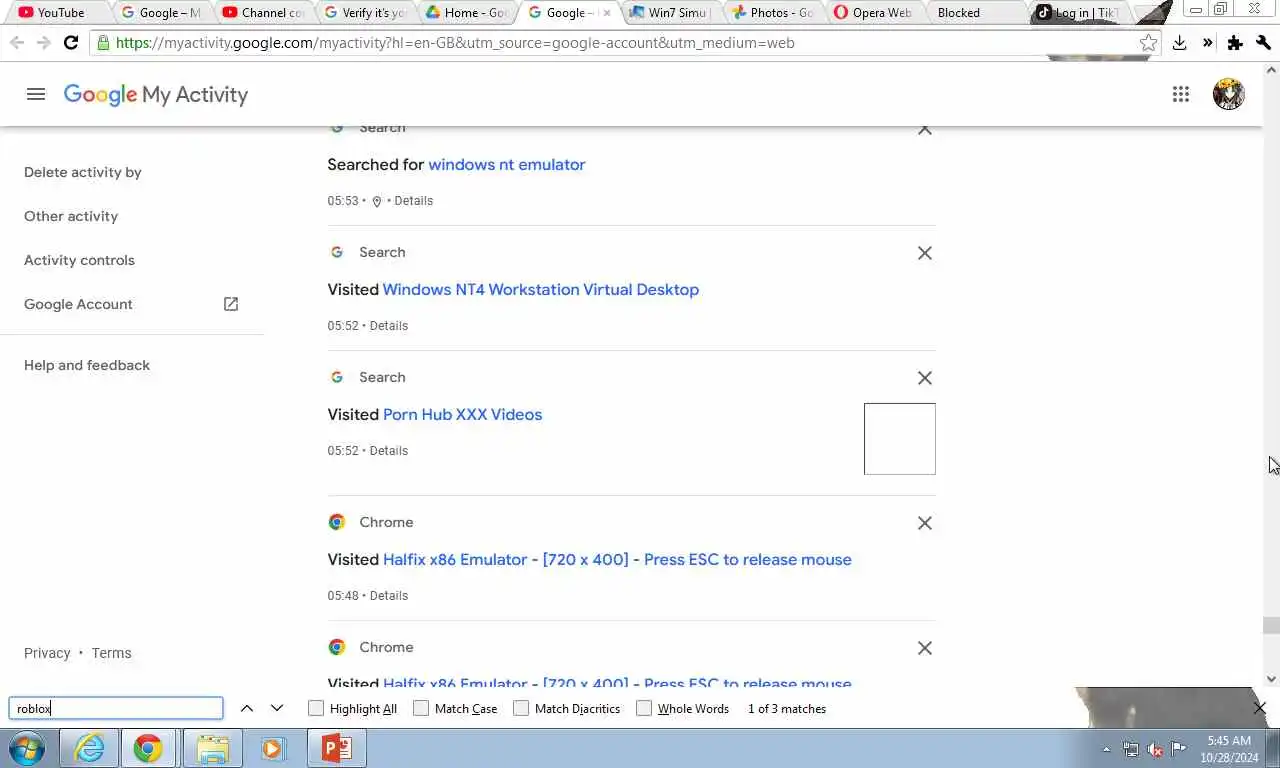The image size is (1280, 768).
Task: Open Chrome from the taskbar
Action: point(148,748)
